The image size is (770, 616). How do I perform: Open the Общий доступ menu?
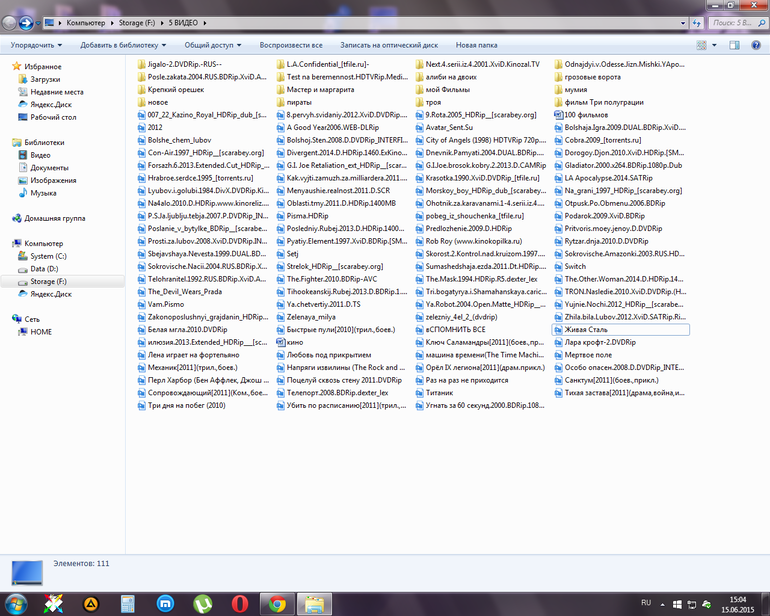click(213, 45)
